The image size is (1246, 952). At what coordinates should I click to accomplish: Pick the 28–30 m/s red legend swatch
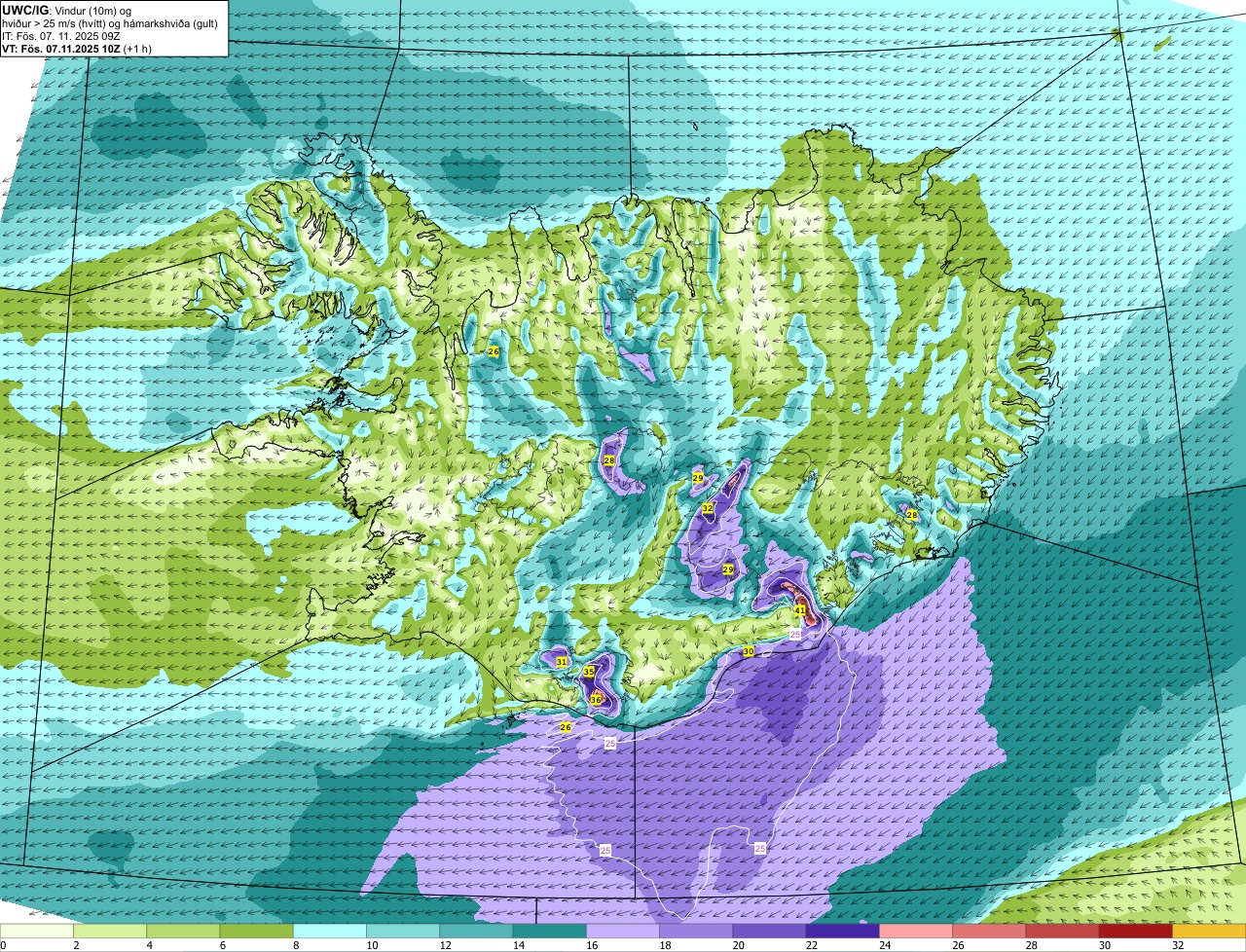click(1062, 932)
